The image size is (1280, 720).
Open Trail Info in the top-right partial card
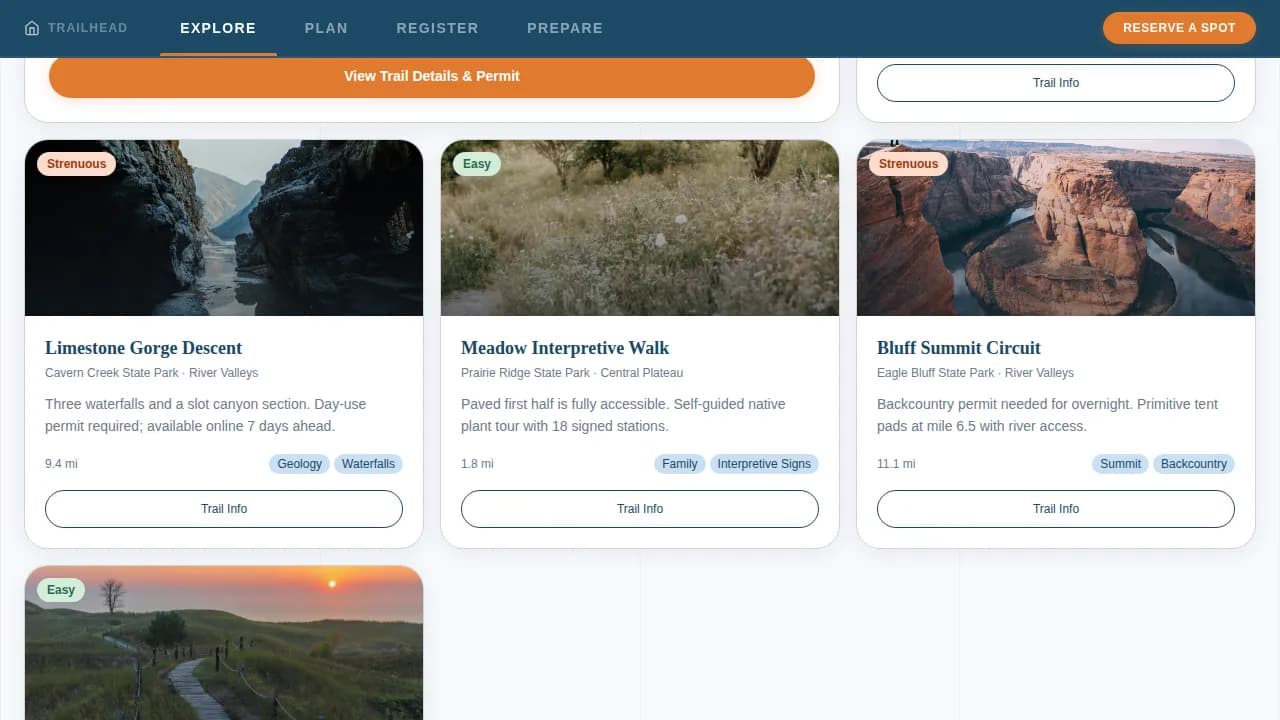tap(1056, 83)
